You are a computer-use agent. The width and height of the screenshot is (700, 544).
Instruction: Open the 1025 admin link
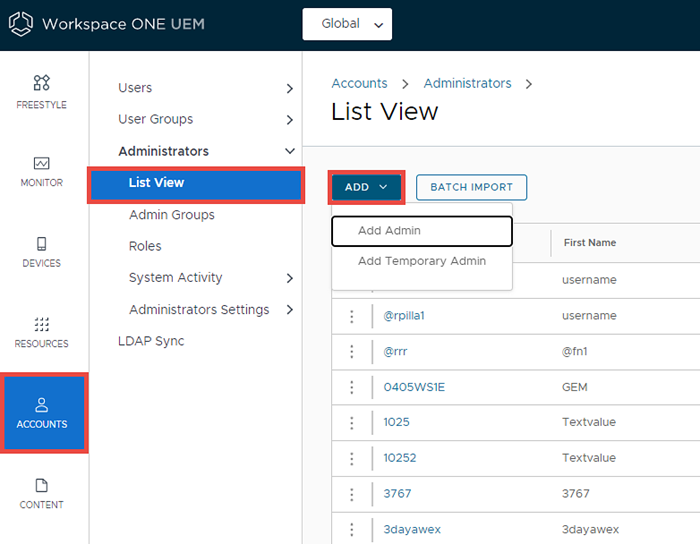pyautogui.click(x=396, y=422)
